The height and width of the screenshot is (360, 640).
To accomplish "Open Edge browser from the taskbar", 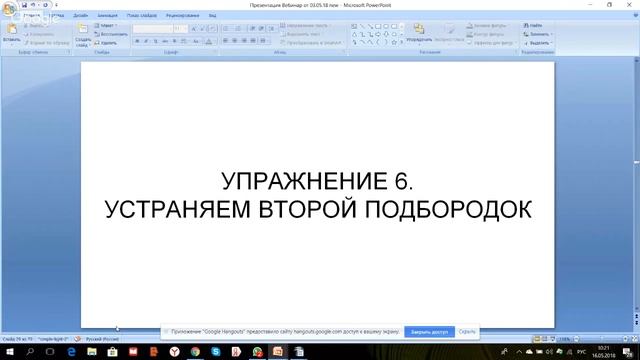I will click(71, 351).
